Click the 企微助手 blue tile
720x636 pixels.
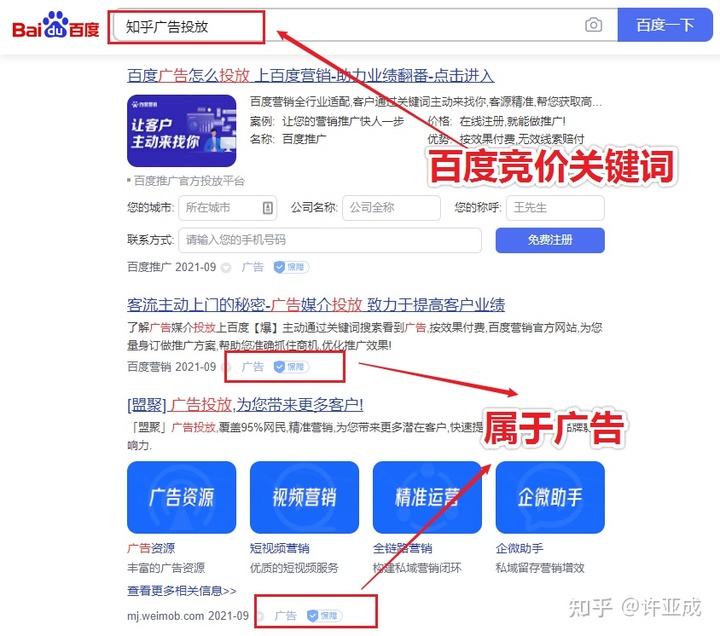[x=550, y=497]
